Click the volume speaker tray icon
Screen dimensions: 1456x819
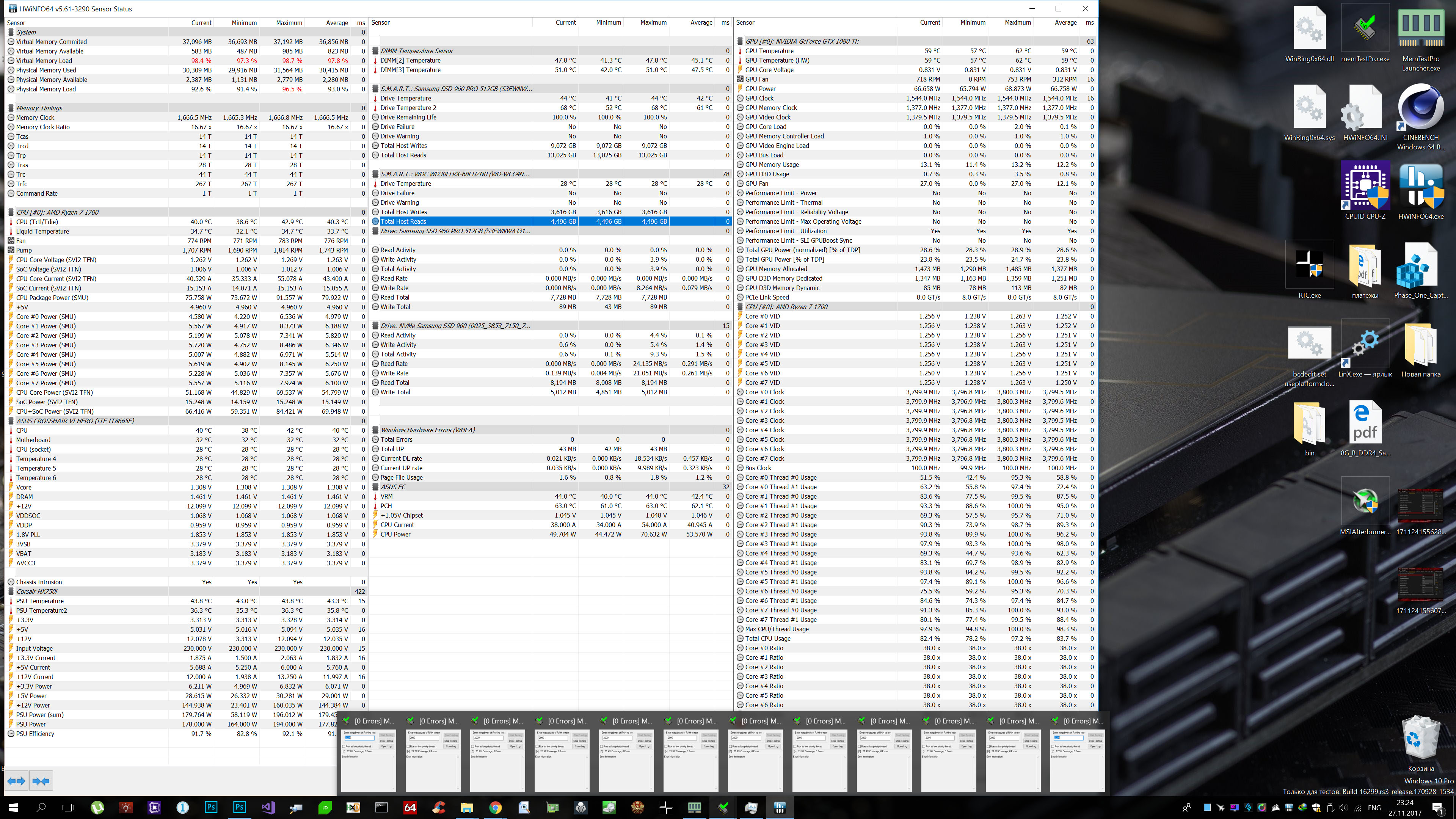[1343, 808]
